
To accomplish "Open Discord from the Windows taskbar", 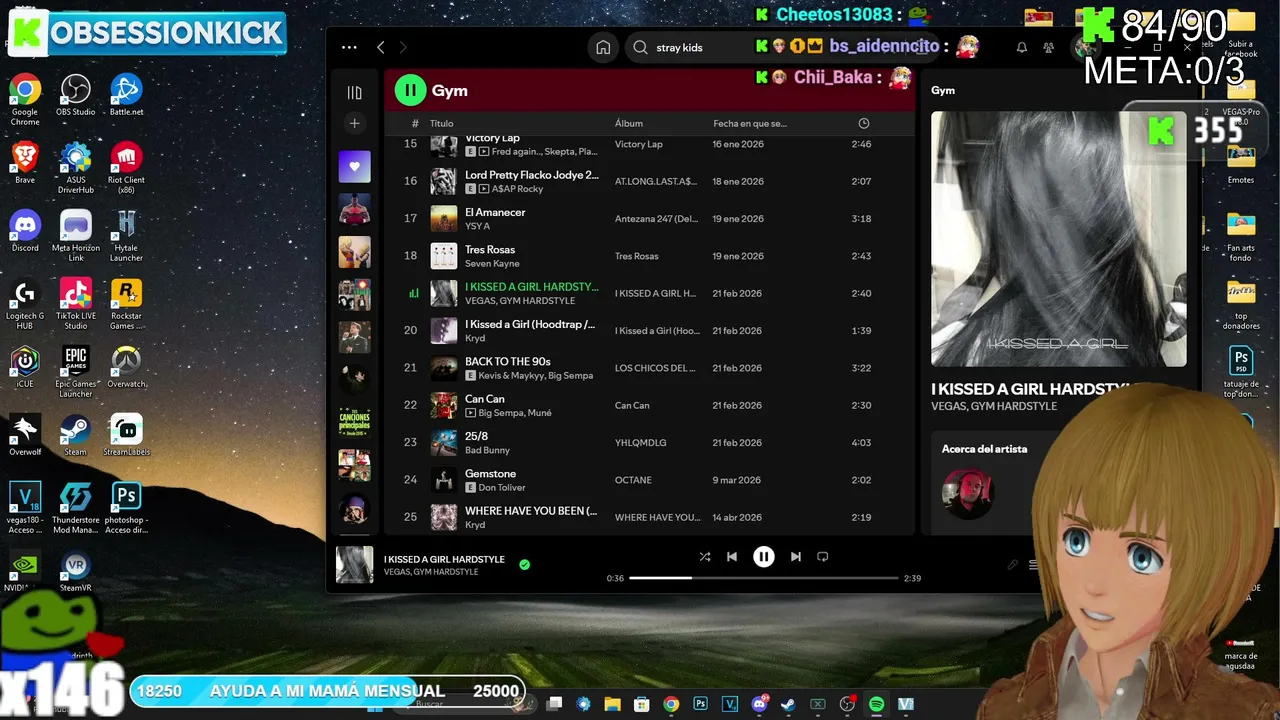I will 759,704.
